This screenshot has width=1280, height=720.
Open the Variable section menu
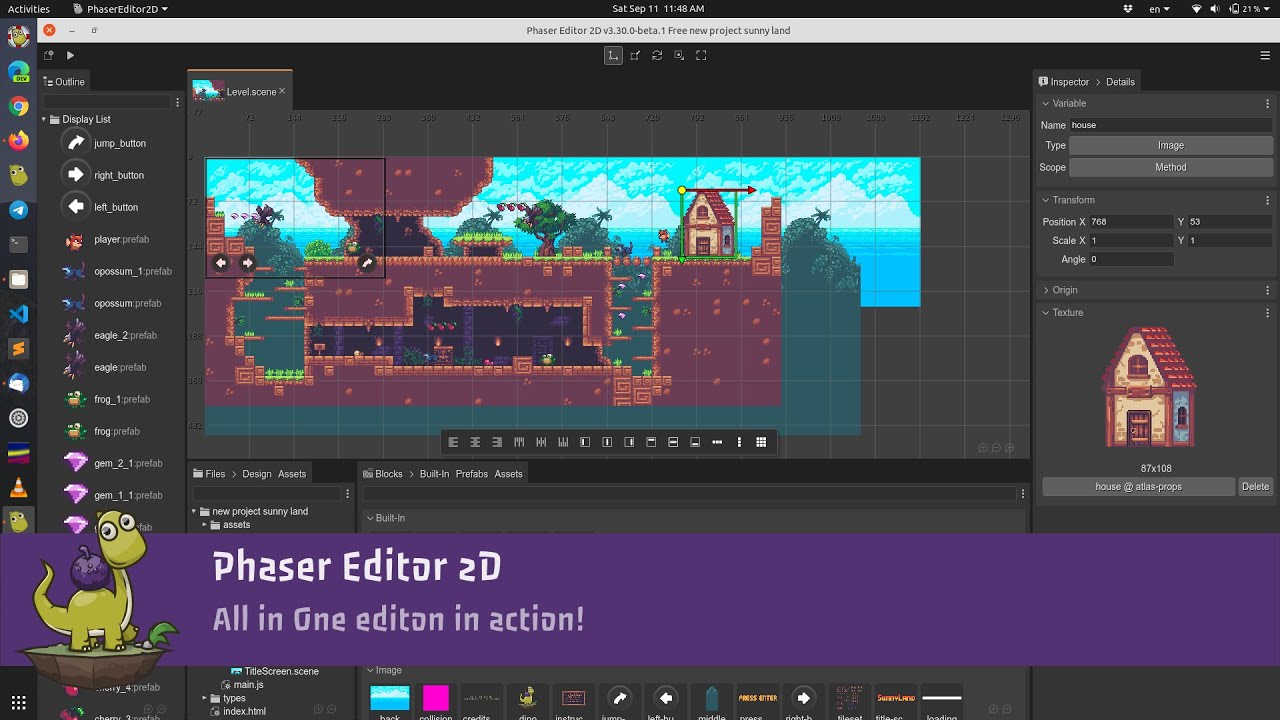point(1268,103)
